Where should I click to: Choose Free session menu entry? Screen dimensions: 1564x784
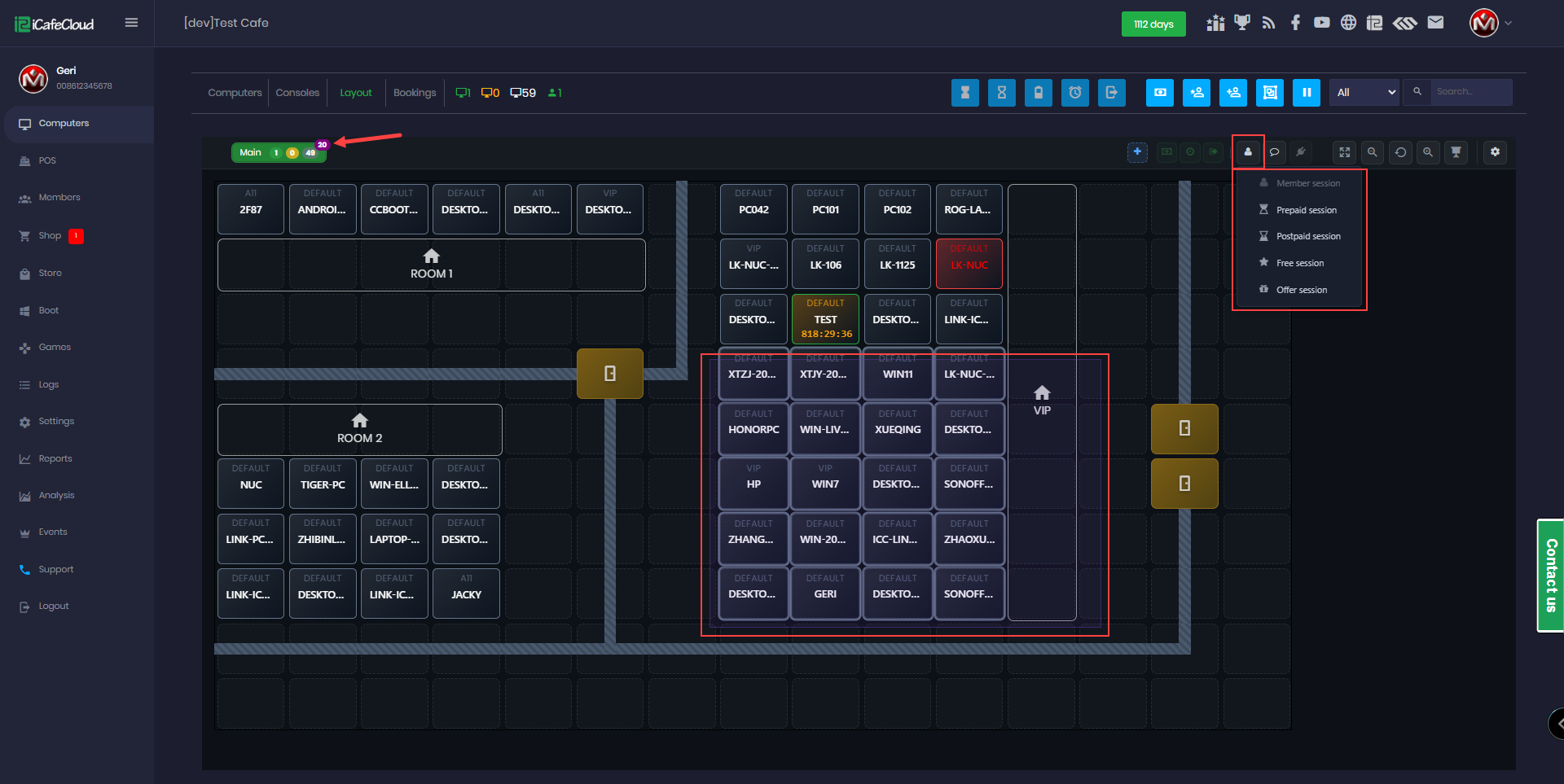coord(1299,263)
